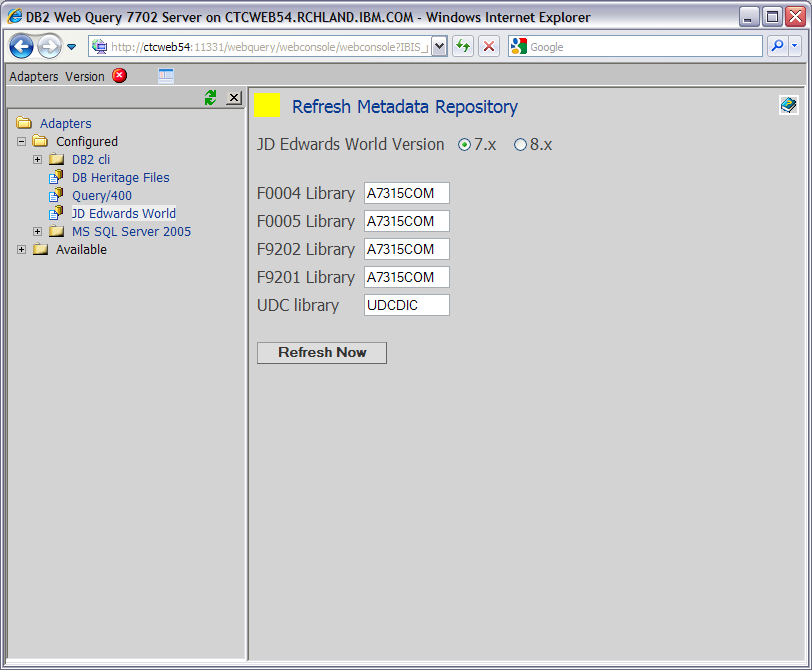Screen dimensions: 812x670
Task: Expand the DB2 cli node
Action: click(x=37, y=159)
